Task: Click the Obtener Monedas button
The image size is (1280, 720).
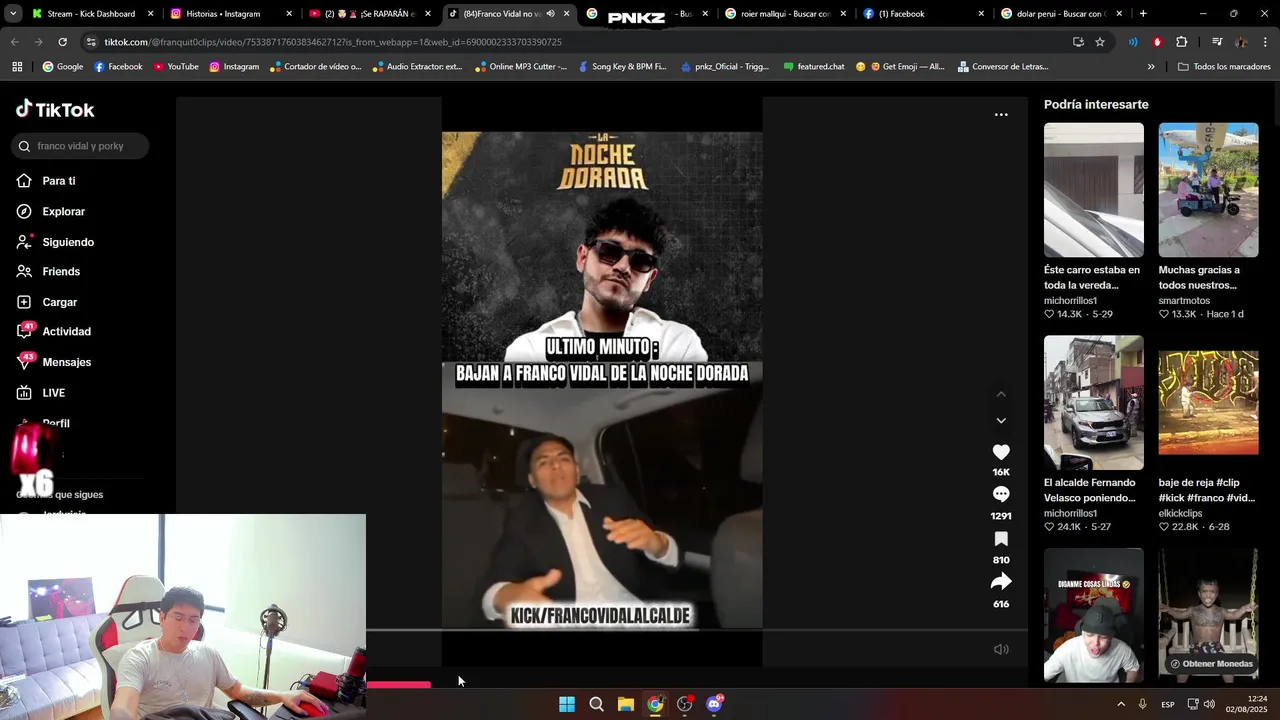Action: (x=1211, y=664)
